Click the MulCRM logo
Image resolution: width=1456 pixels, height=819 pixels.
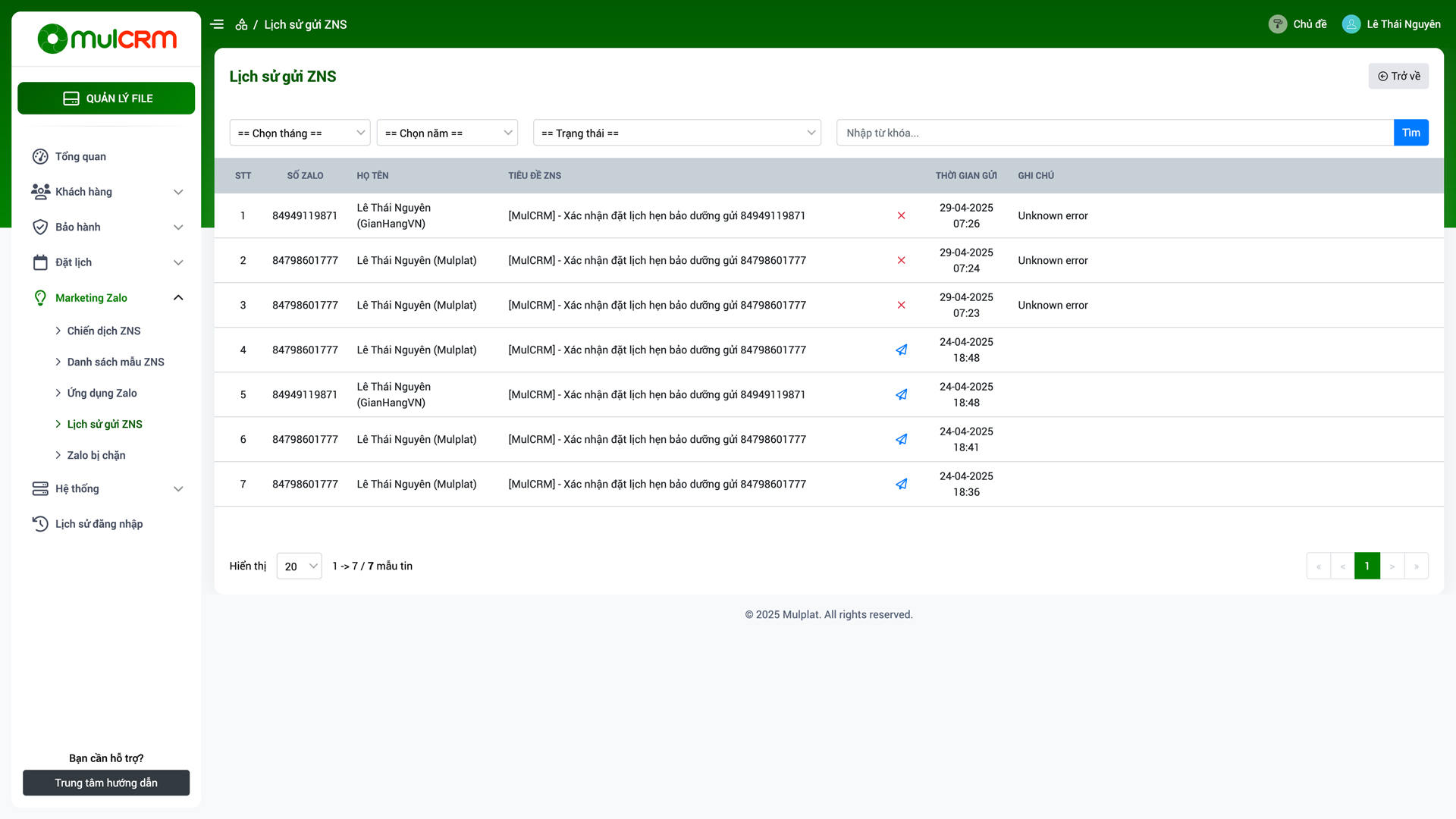click(x=107, y=39)
